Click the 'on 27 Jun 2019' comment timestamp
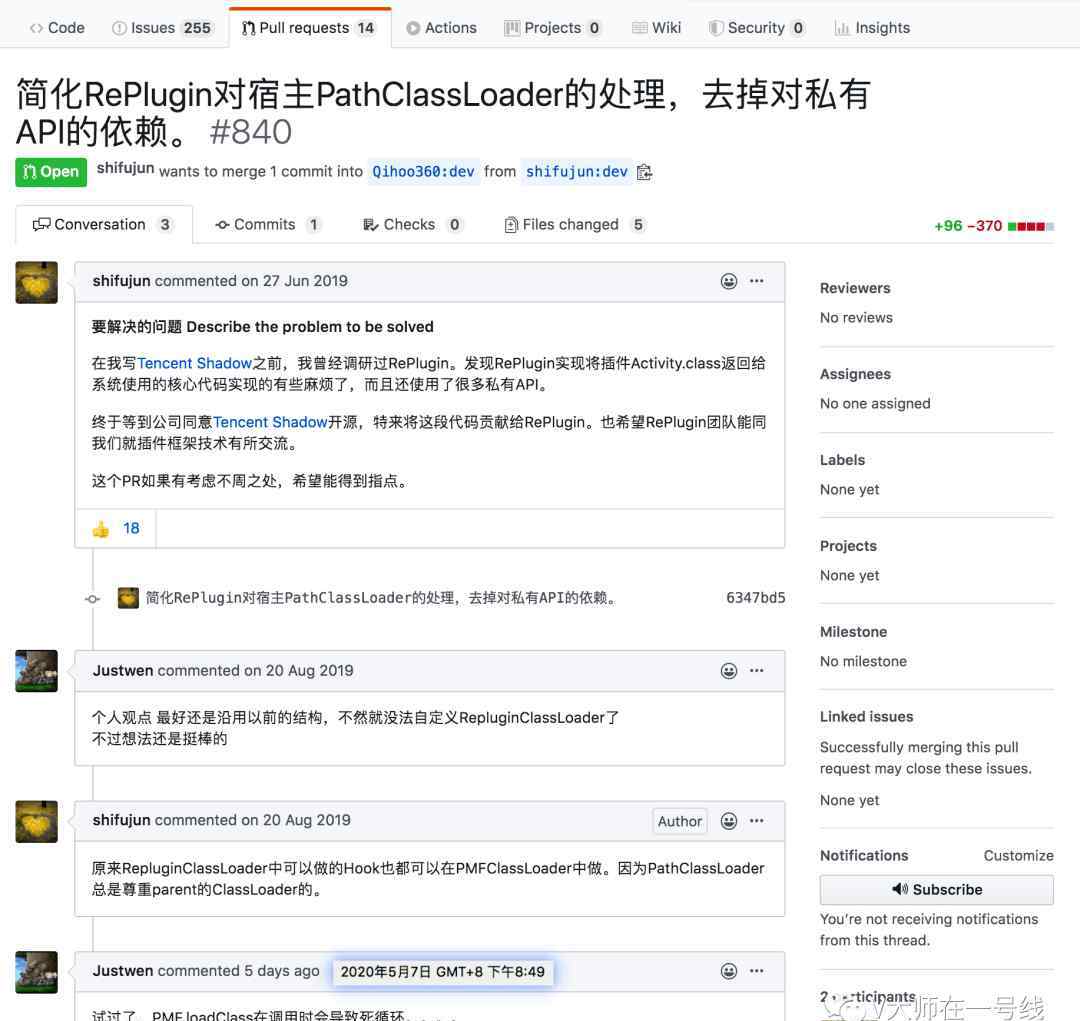The width and height of the screenshot is (1080, 1021). [294, 281]
